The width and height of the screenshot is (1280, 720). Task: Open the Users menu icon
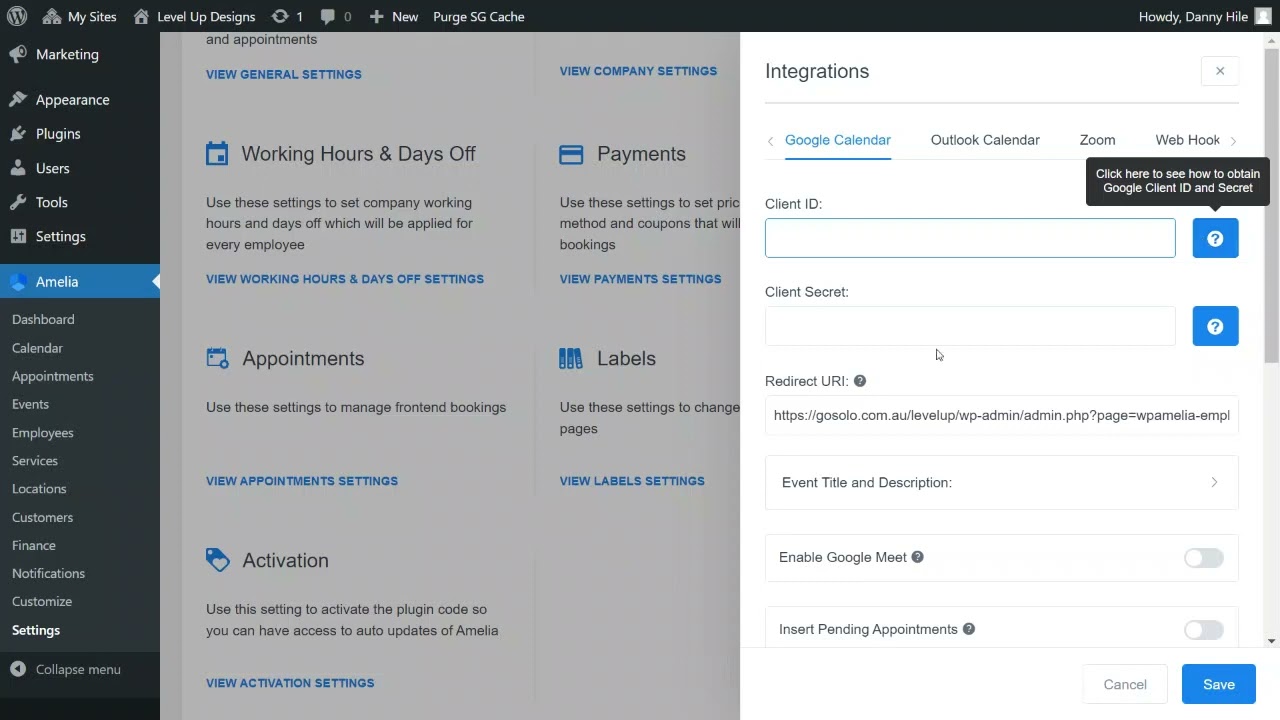coord(18,168)
